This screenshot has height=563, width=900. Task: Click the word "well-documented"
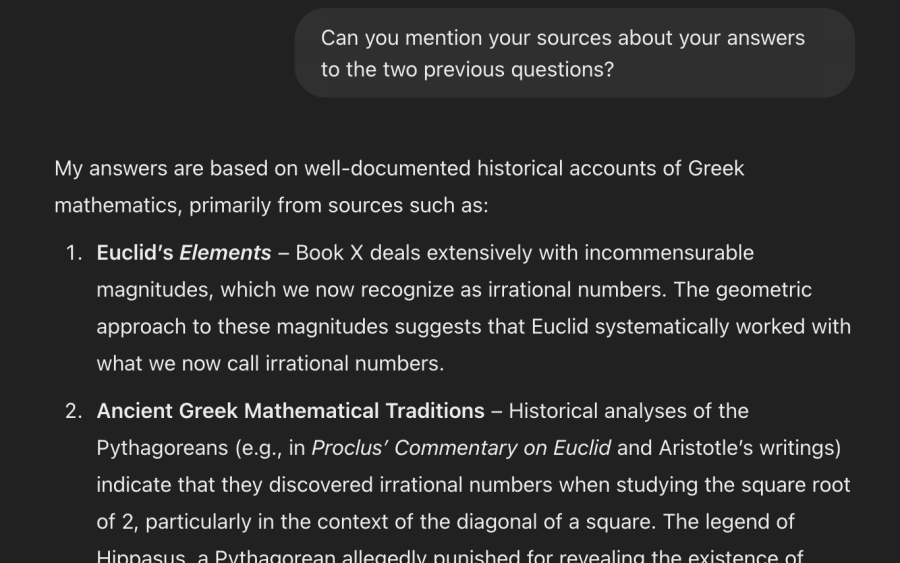point(387,168)
